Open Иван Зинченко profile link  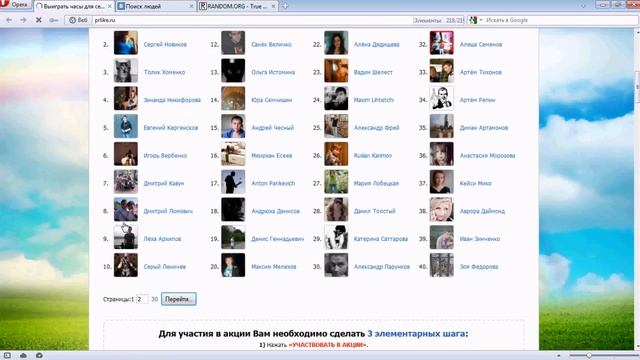coord(479,239)
